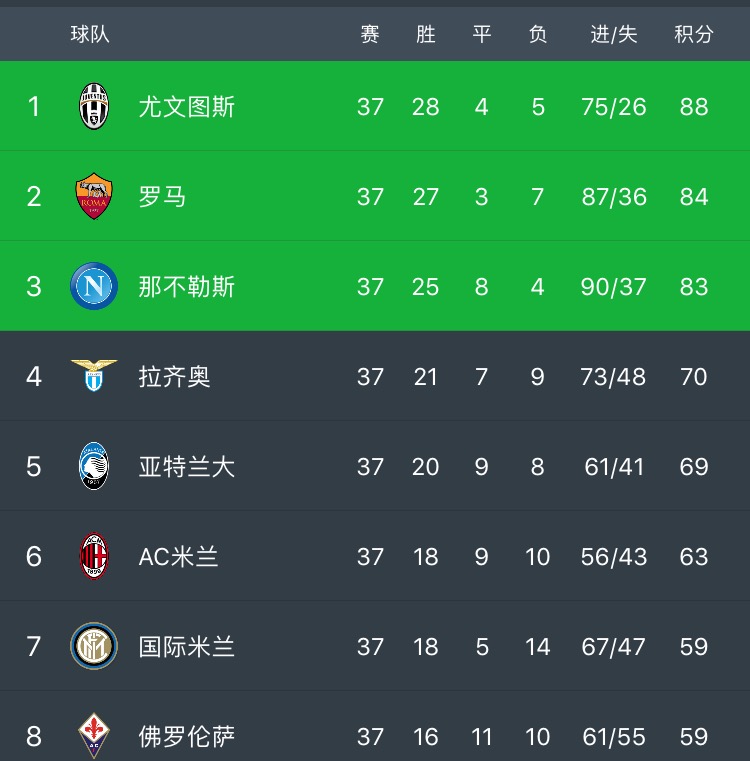The width and height of the screenshot is (750, 761).
Task: Tap the AC Milan crest
Action: [x=94, y=556]
